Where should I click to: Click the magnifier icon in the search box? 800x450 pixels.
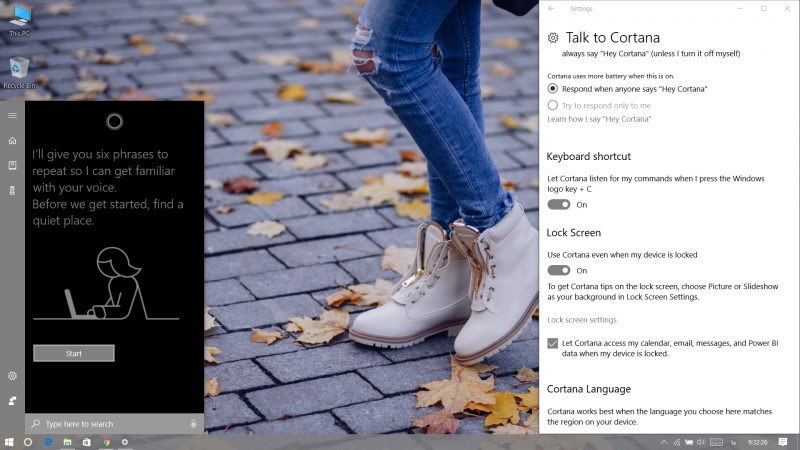tap(36, 423)
